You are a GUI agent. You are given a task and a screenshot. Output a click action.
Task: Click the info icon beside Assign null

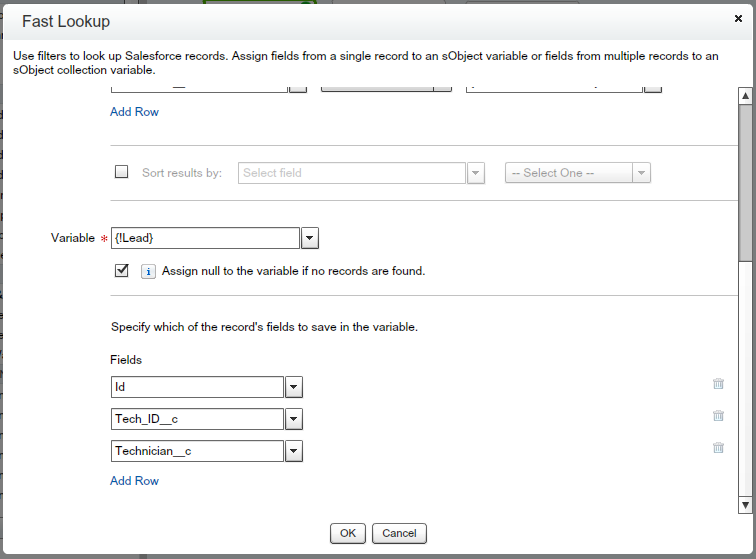click(x=148, y=271)
